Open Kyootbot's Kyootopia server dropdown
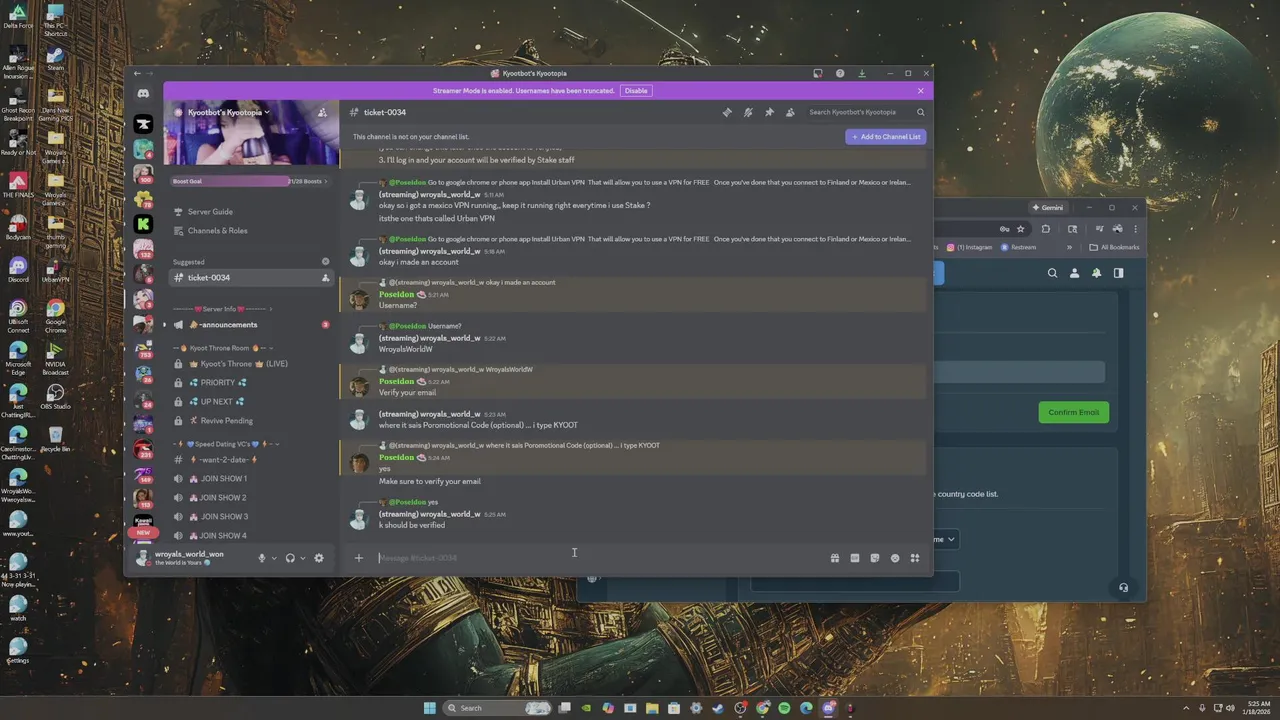Screen dimensions: 1280x720 pos(222,113)
